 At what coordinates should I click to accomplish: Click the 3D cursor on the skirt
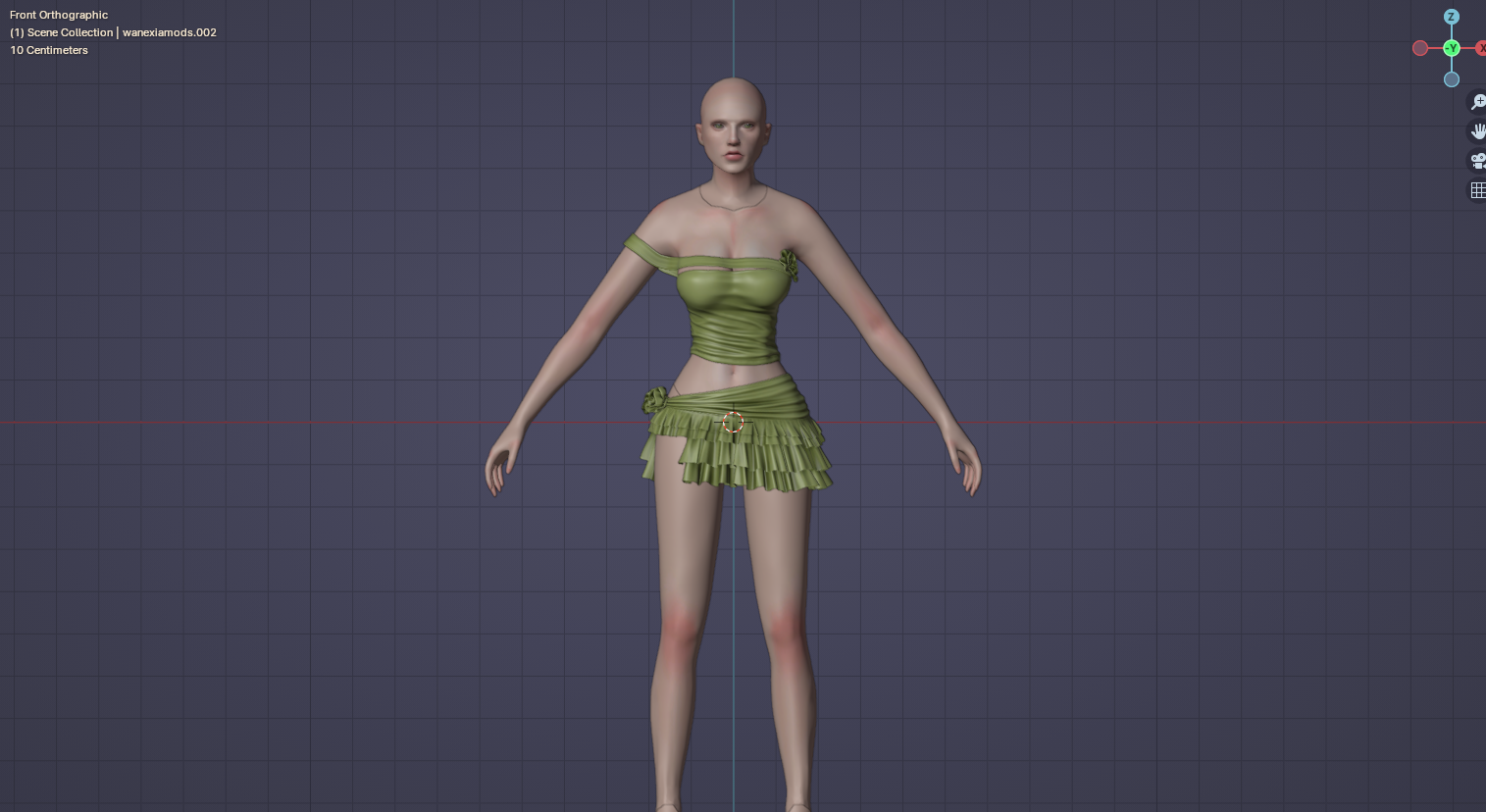[x=733, y=423]
